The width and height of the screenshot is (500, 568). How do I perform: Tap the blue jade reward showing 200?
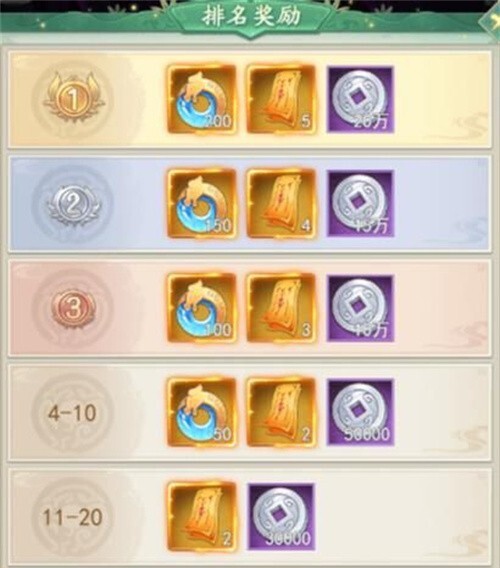pos(201,99)
